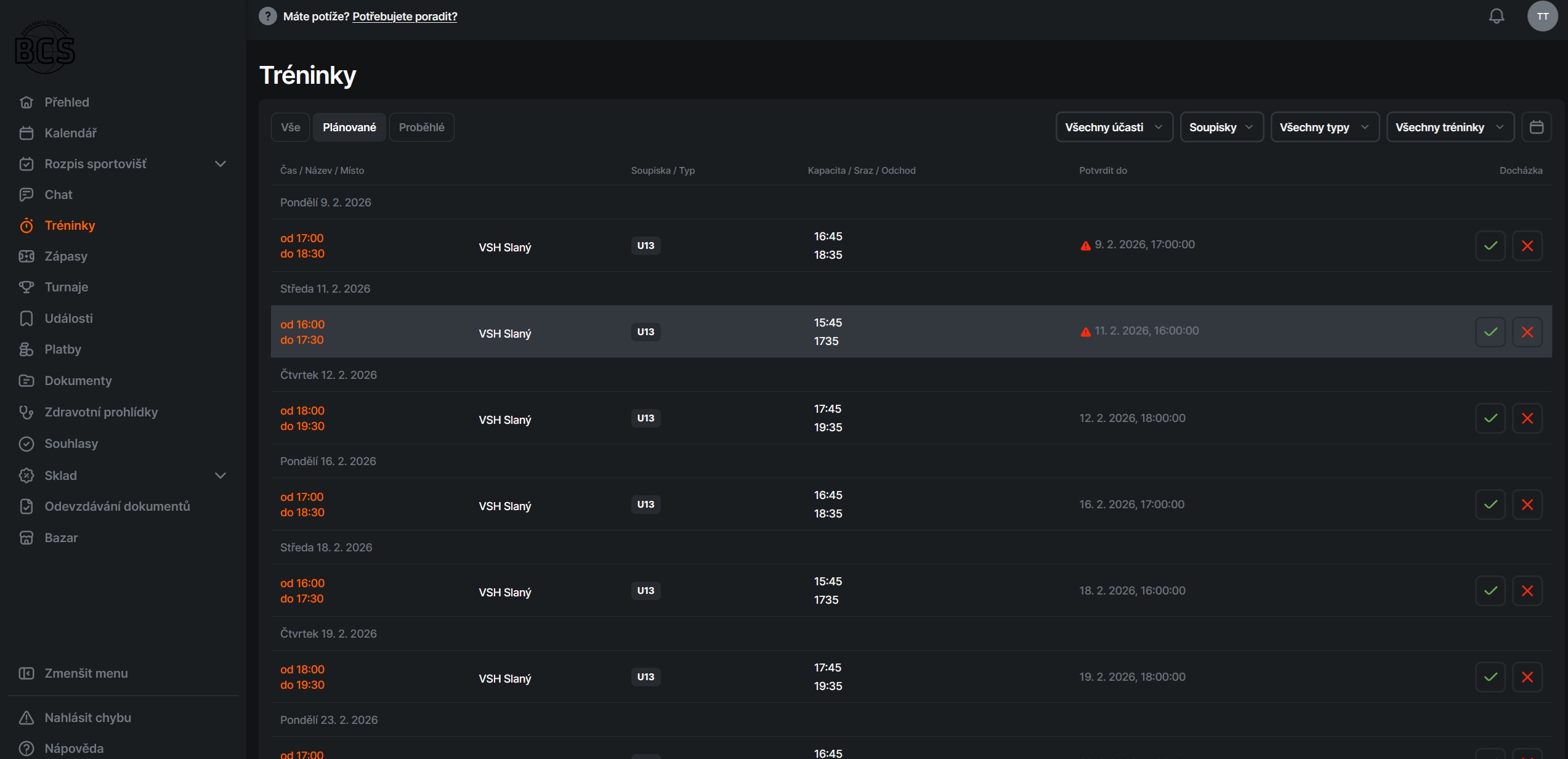Screen dimensions: 1568x759
Task: Open the Všechny typy dropdown
Action: click(x=1324, y=128)
